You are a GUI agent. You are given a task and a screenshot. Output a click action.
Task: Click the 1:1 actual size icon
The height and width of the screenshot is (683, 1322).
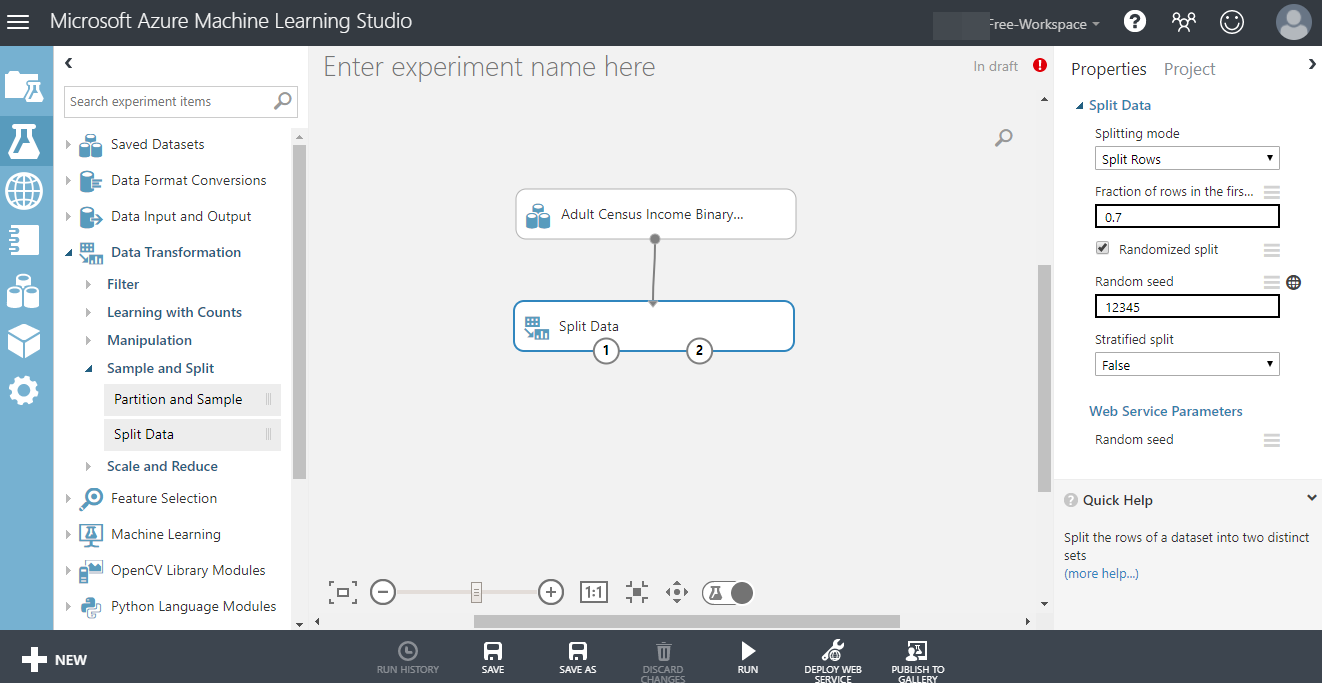click(594, 592)
